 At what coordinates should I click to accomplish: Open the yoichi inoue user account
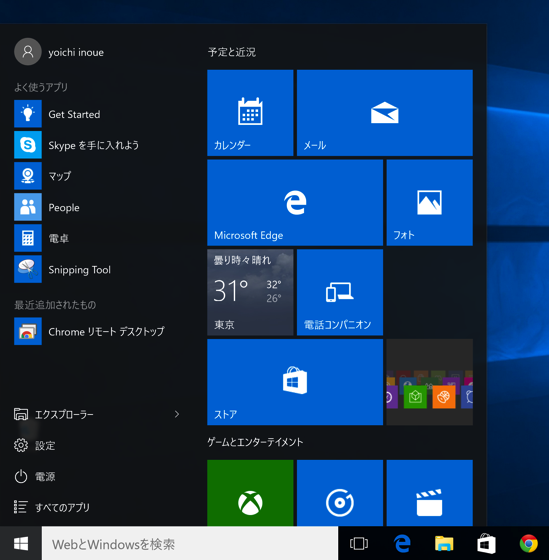tap(59, 52)
